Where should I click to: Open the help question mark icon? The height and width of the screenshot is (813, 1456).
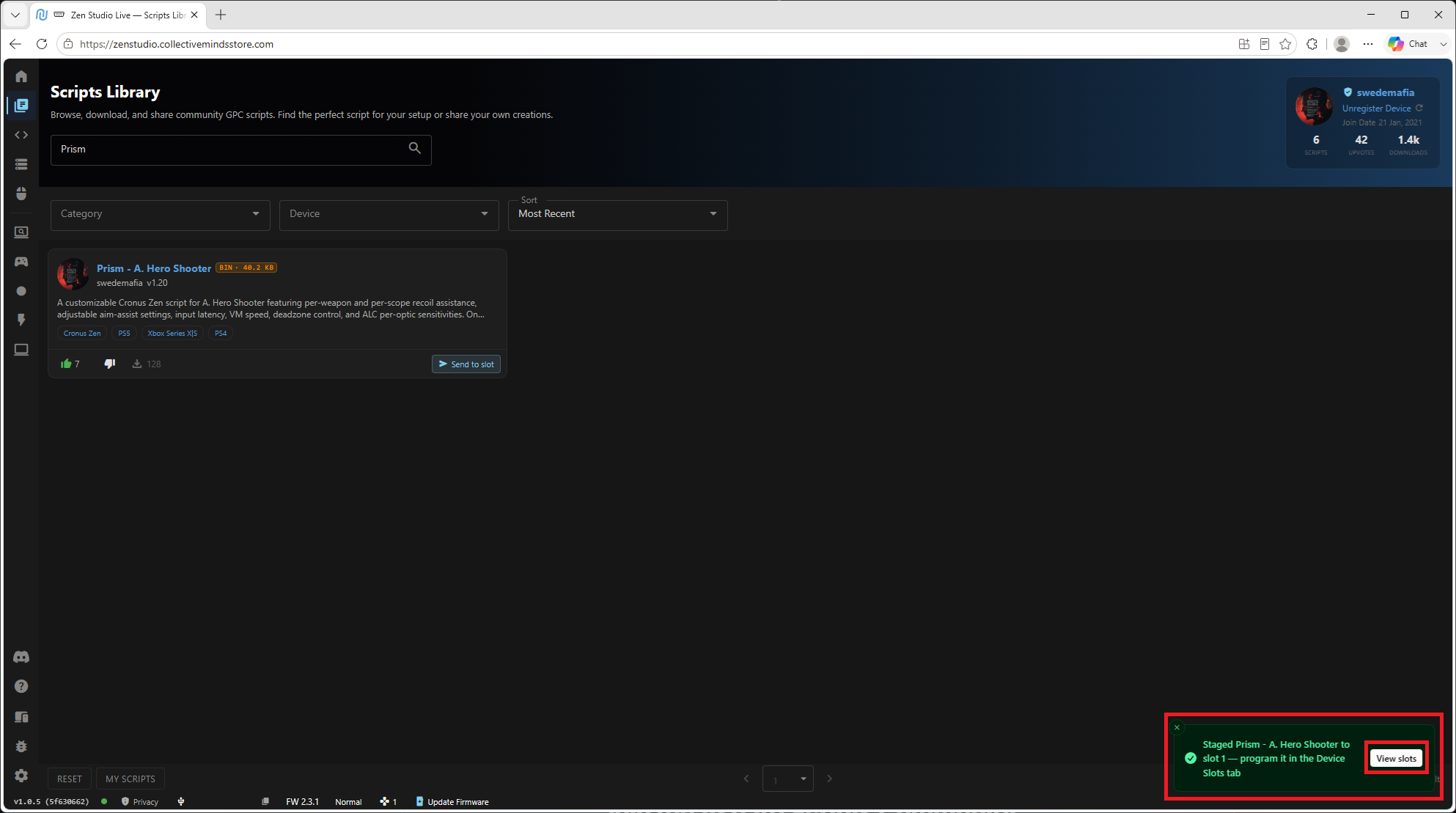pos(21,686)
